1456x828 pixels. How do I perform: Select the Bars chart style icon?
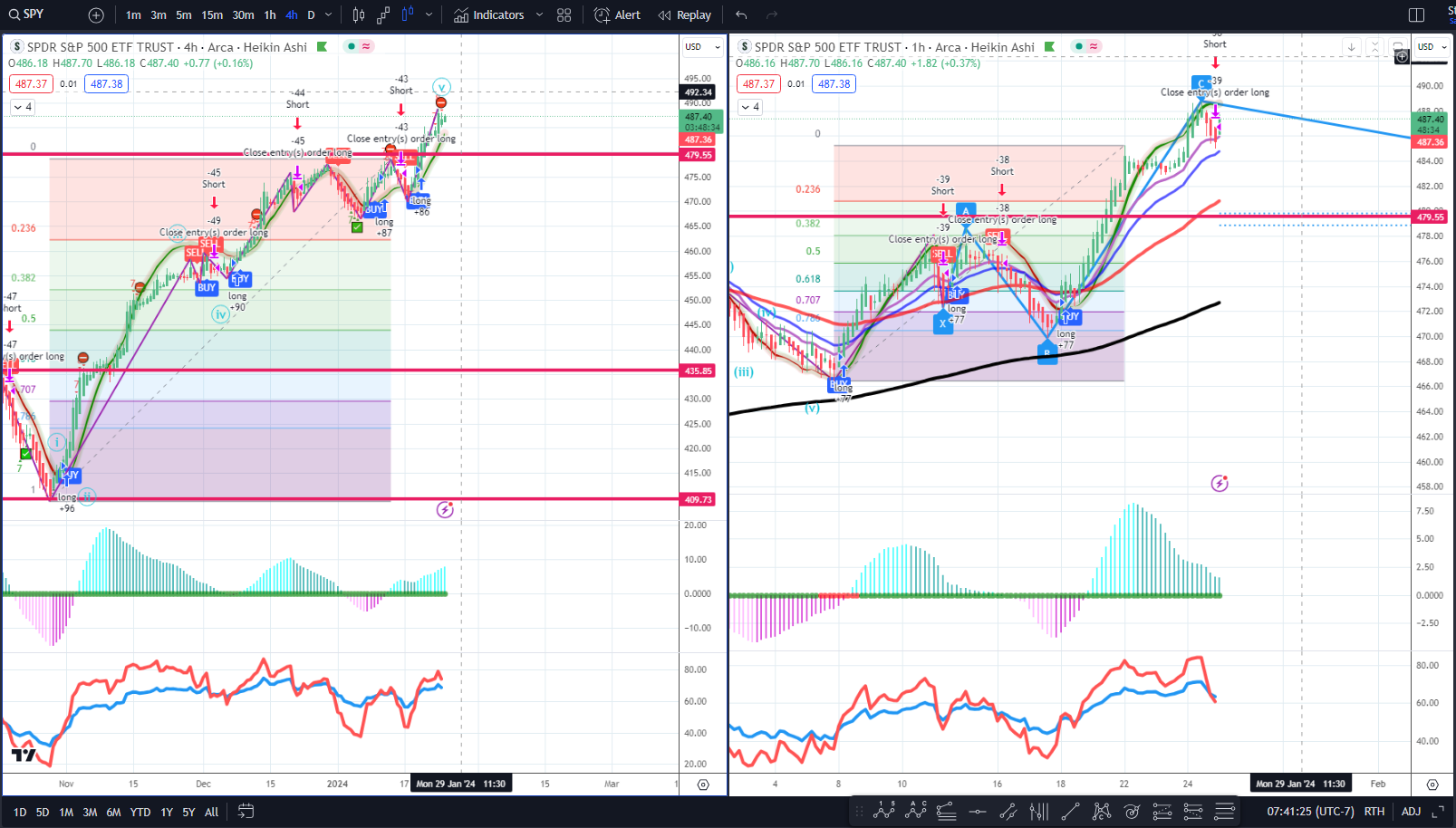tap(359, 15)
